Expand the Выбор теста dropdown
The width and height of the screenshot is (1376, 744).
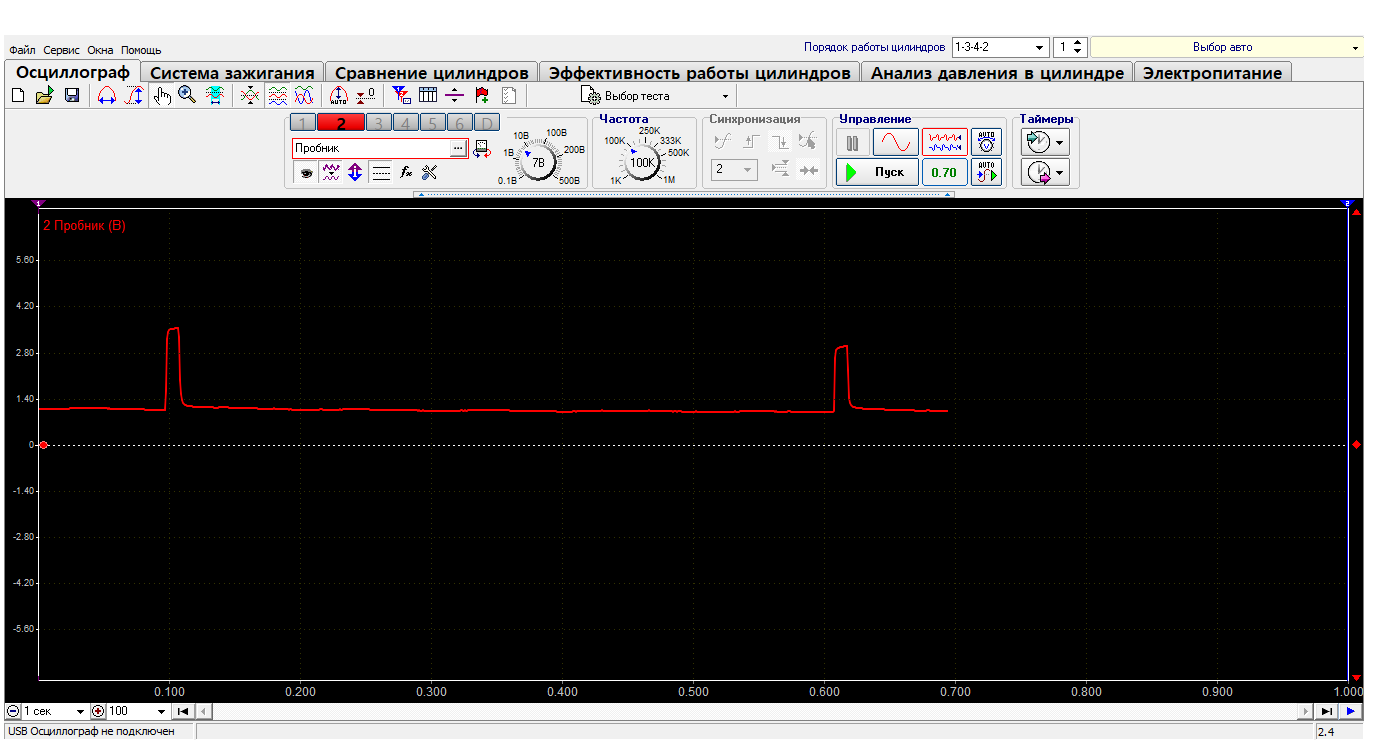click(x=725, y=97)
